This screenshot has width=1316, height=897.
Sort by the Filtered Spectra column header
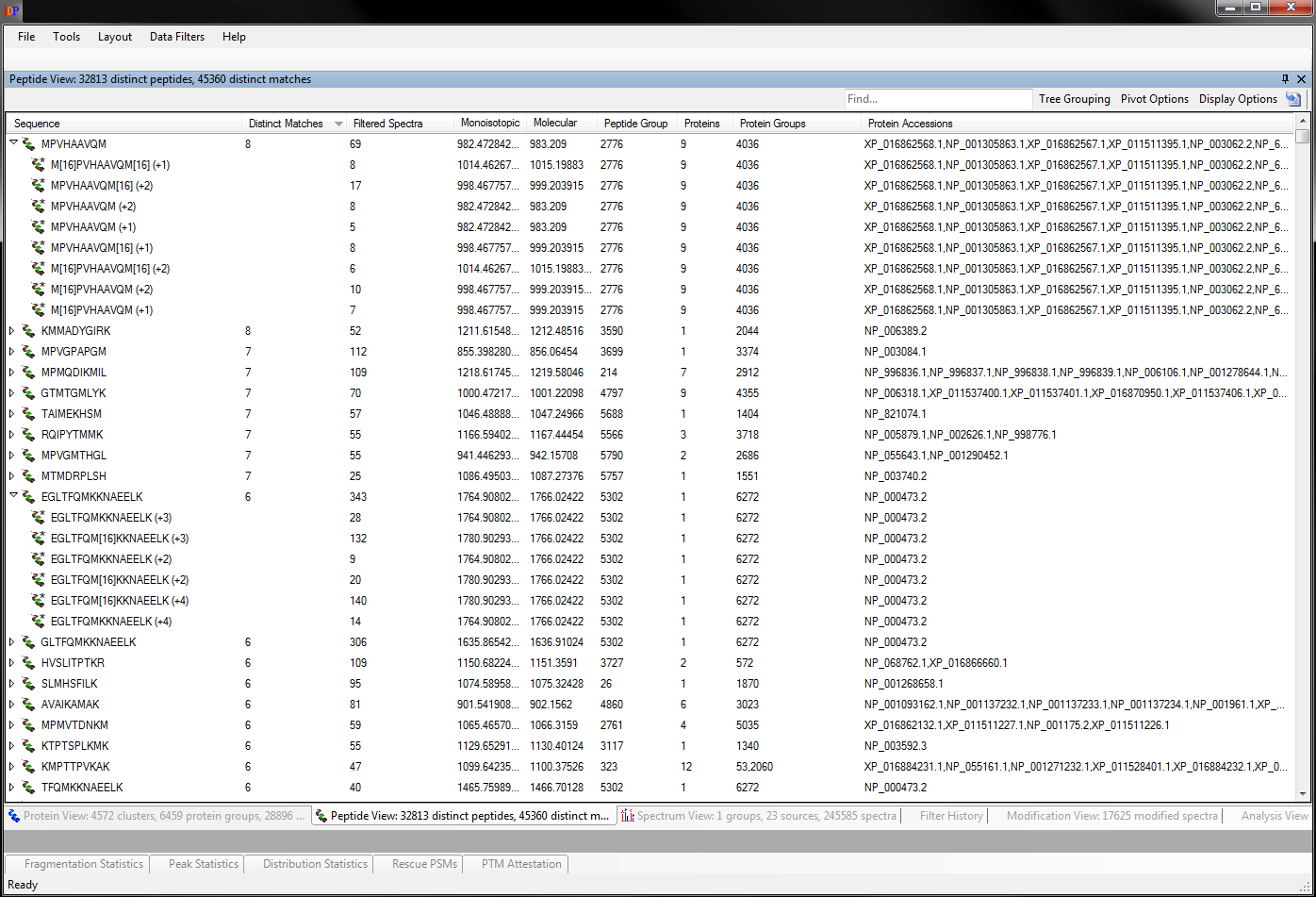(x=401, y=124)
